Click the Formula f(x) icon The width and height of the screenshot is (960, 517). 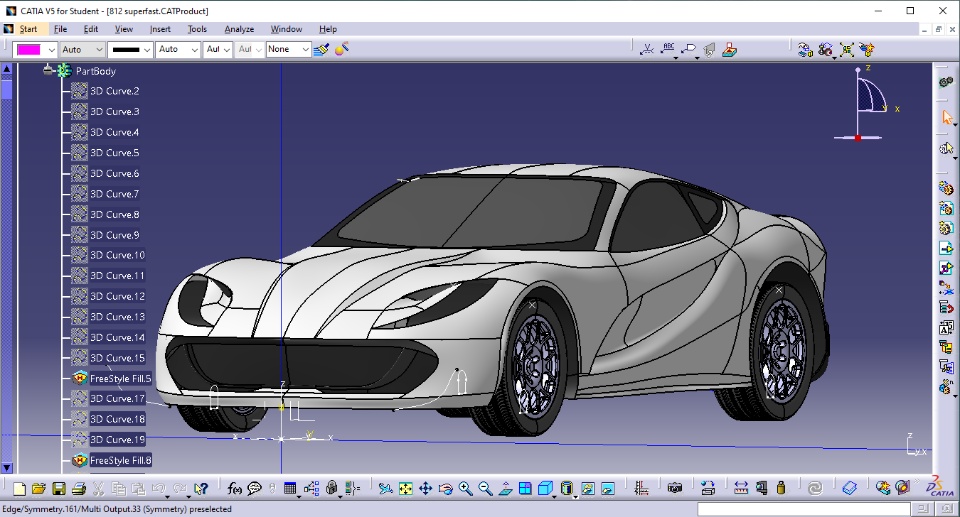click(x=234, y=488)
